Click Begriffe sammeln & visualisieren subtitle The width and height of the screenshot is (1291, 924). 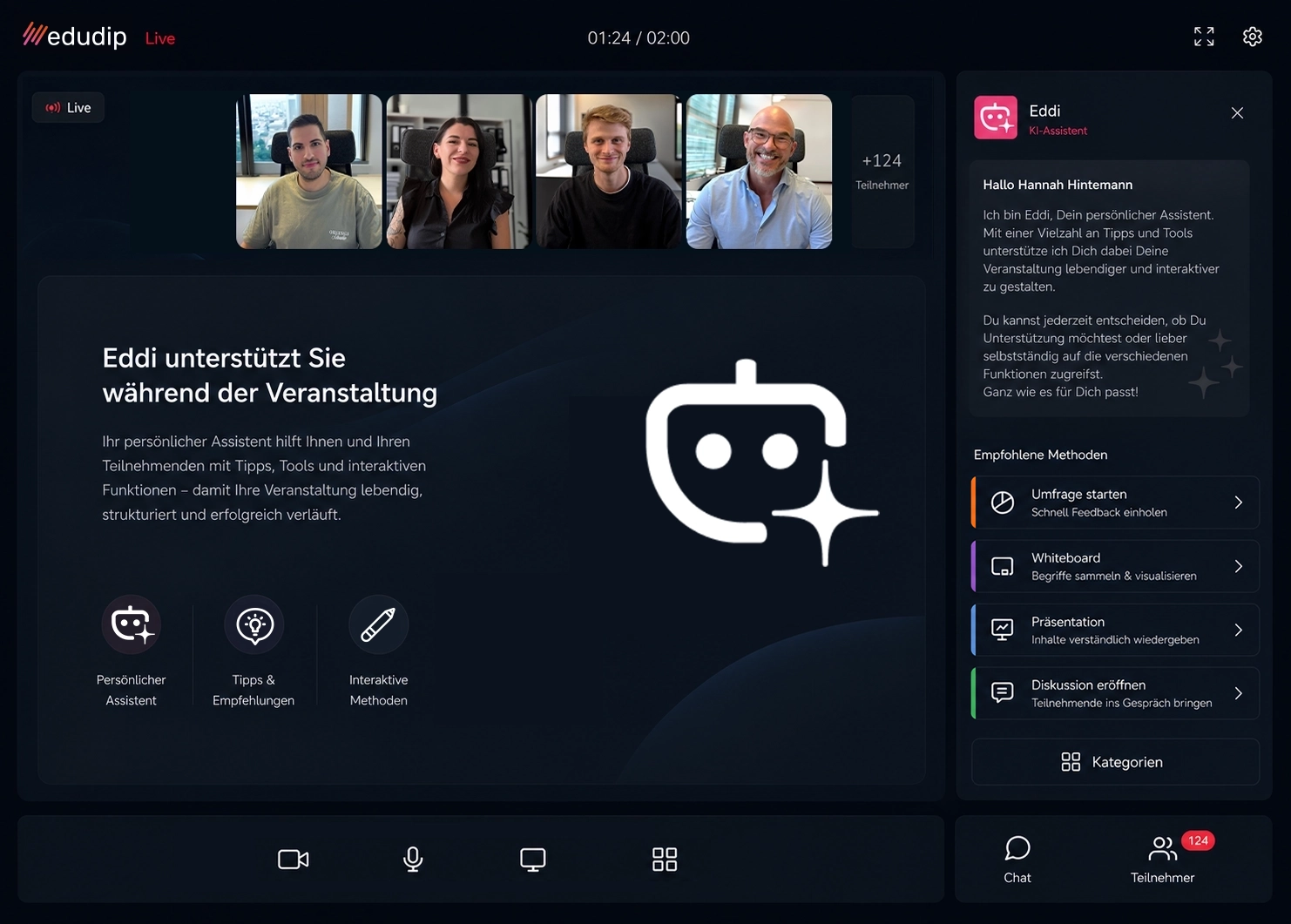pos(1114,576)
